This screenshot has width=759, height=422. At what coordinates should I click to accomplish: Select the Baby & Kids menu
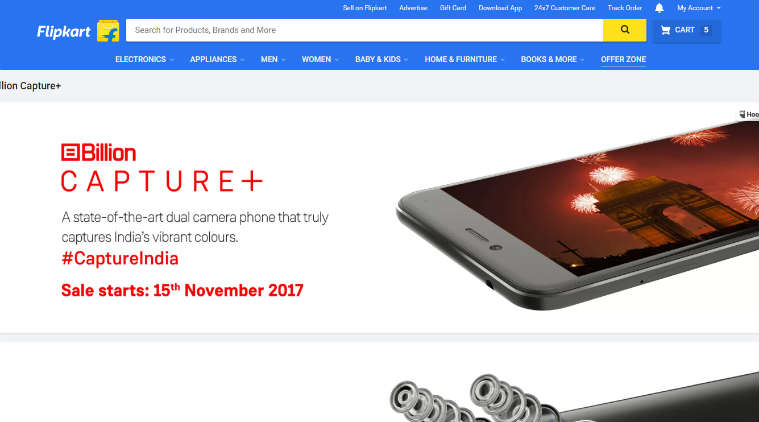coord(381,59)
